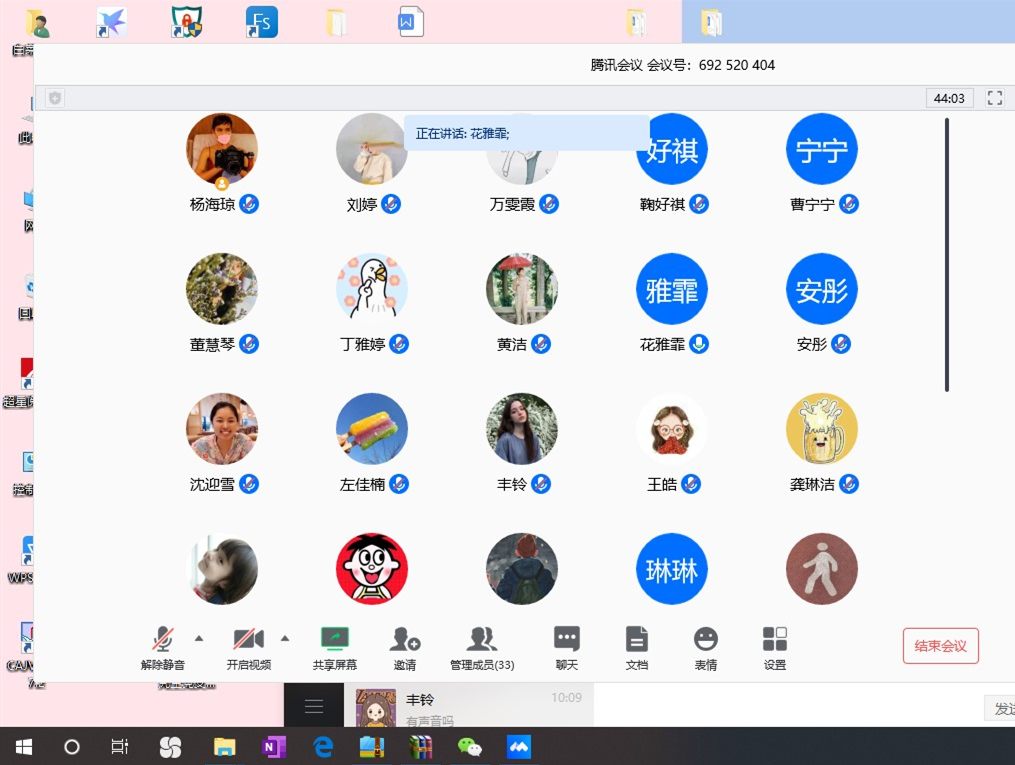1015x765 pixels.
Task: Open the Emoji (表情) picker
Action: (706, 640)
